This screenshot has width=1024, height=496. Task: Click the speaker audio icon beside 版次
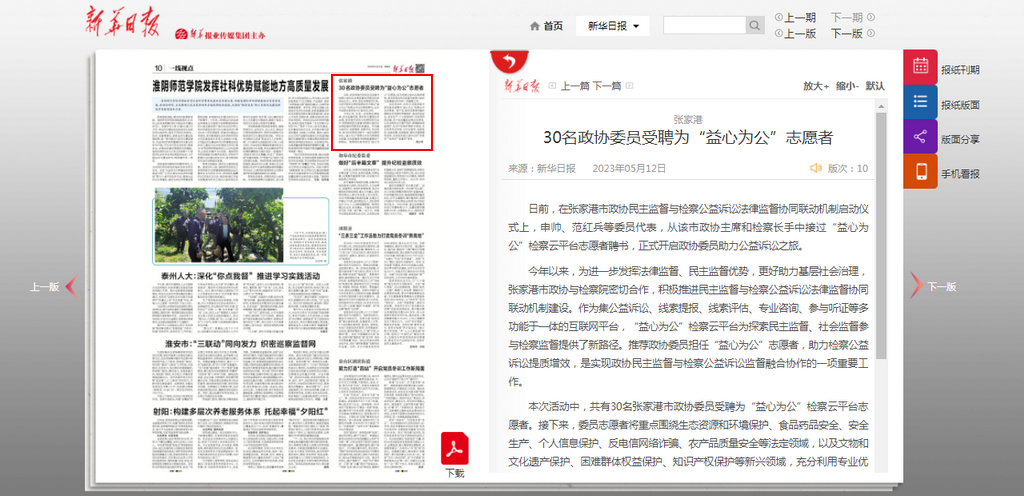pos(815,168)
